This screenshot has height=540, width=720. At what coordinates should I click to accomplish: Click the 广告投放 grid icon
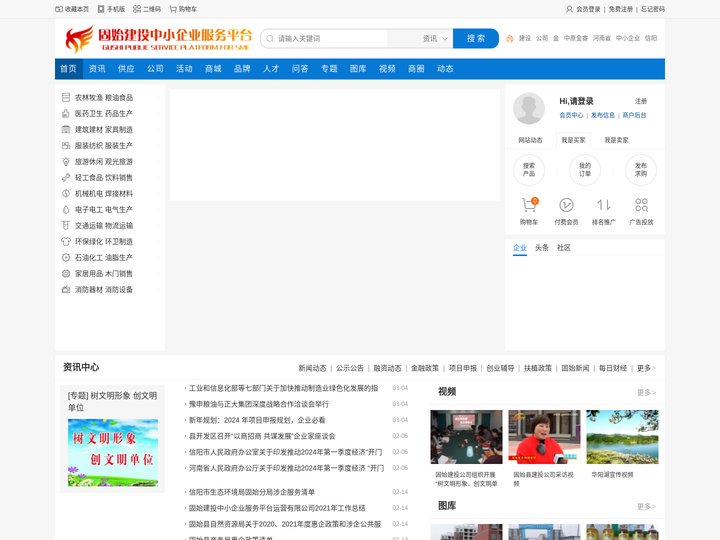(x=641, y=205)
